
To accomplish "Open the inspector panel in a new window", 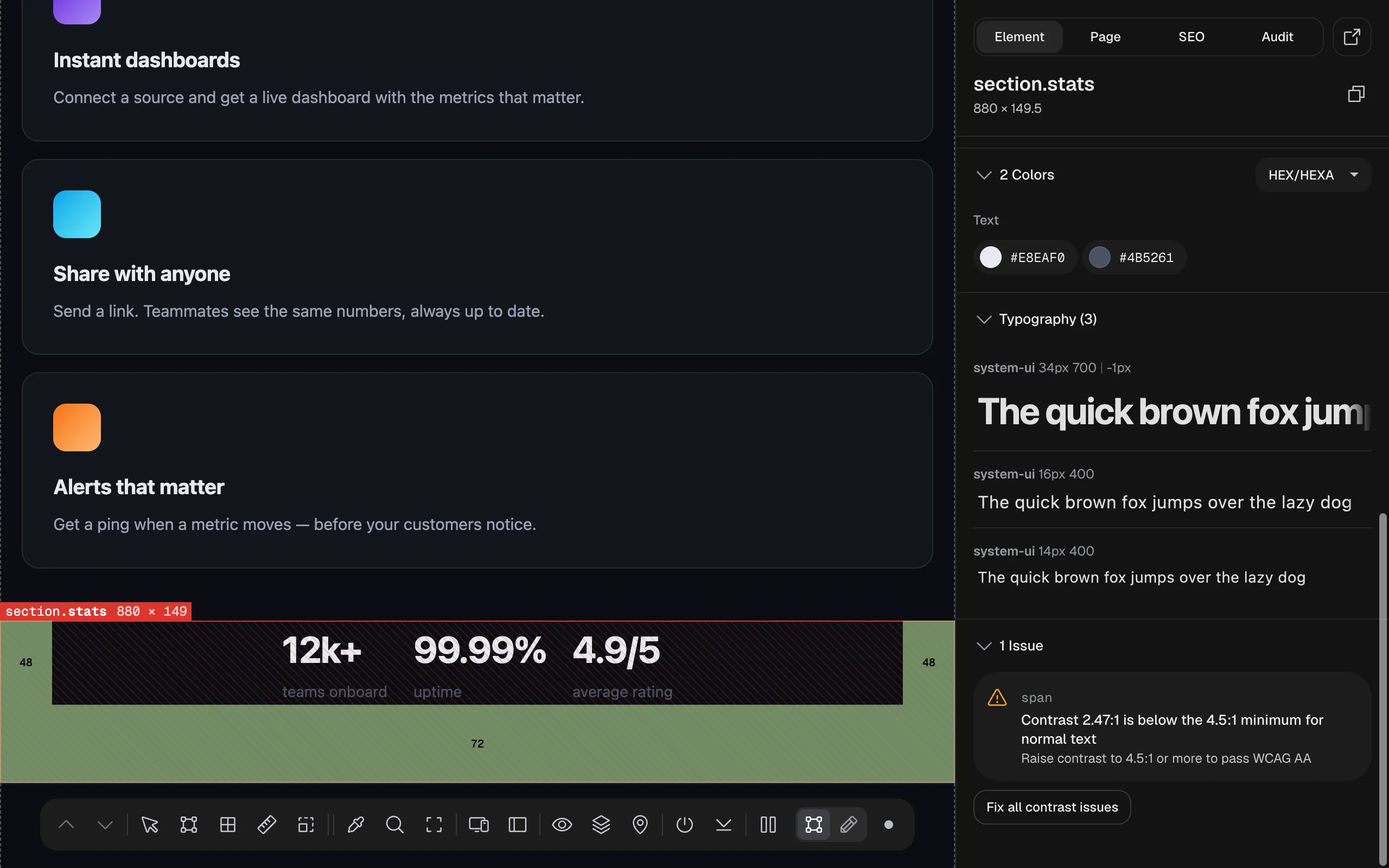I will [1352, 37].
